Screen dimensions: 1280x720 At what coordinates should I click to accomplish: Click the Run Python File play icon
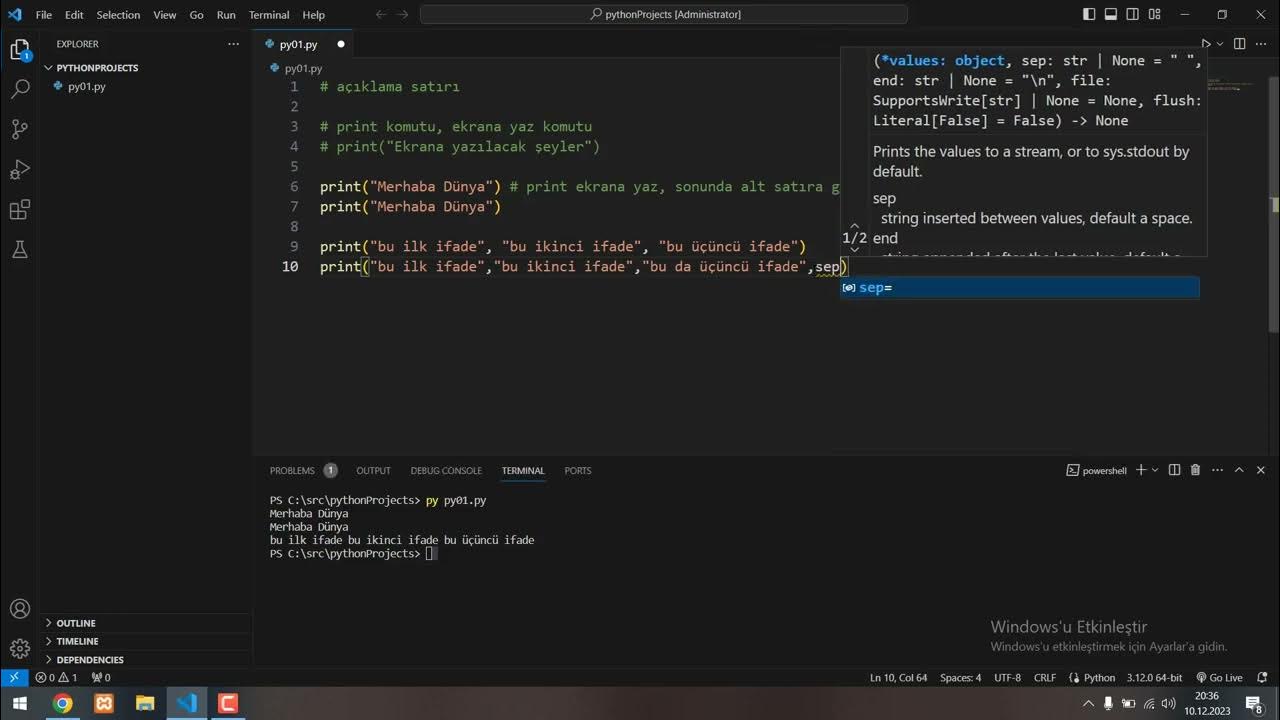[1205, 44]
